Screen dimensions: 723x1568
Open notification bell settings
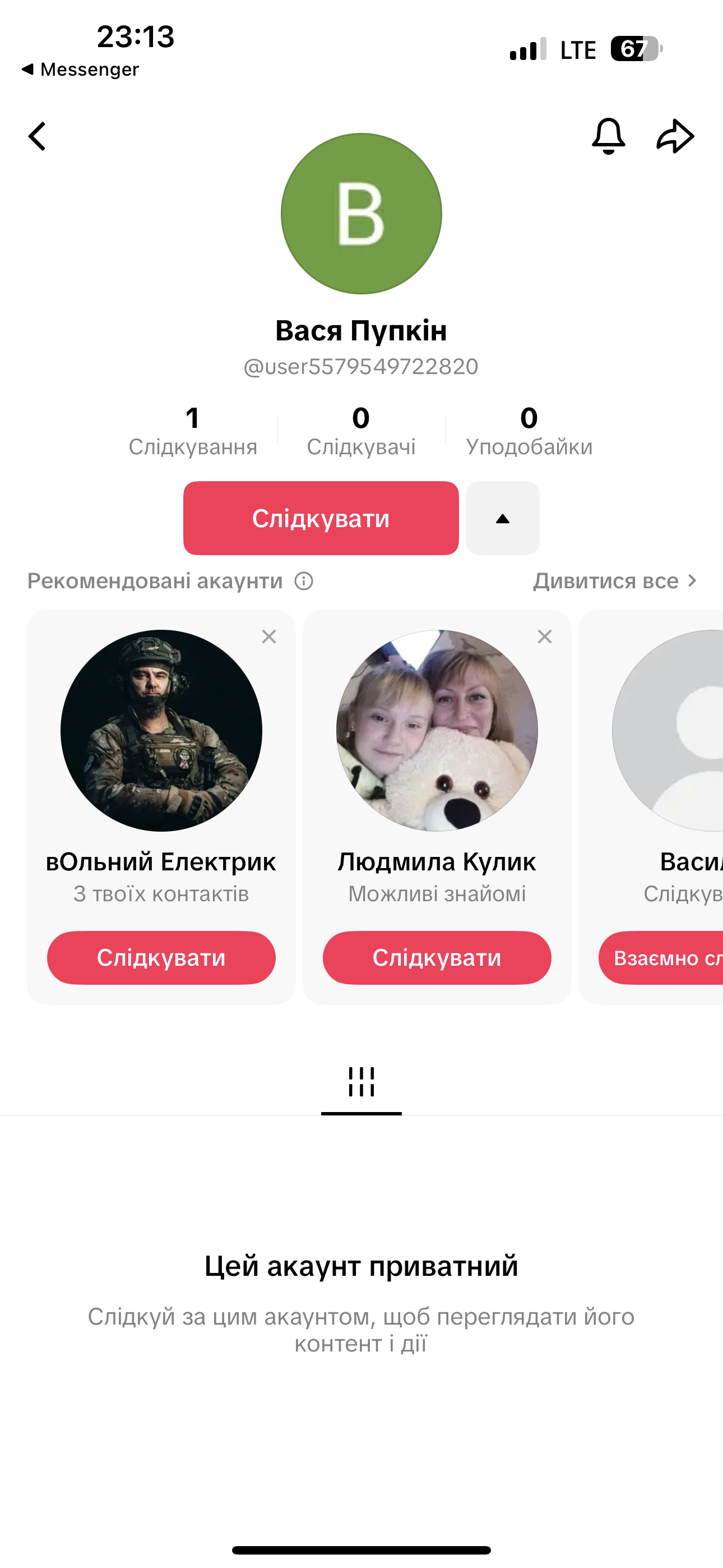(x=609, y=136)
